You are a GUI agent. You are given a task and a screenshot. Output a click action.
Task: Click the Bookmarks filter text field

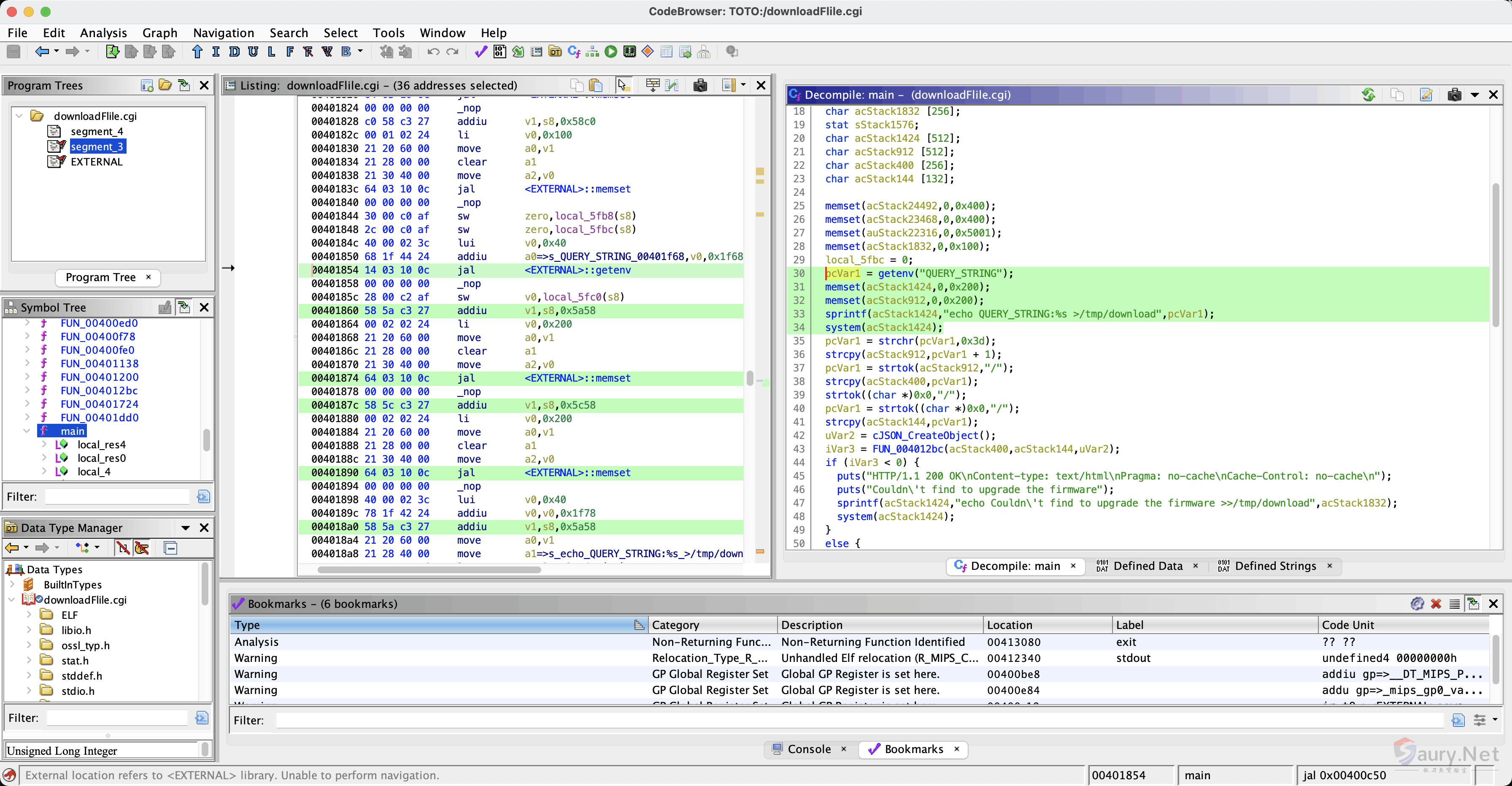(859, 720)
